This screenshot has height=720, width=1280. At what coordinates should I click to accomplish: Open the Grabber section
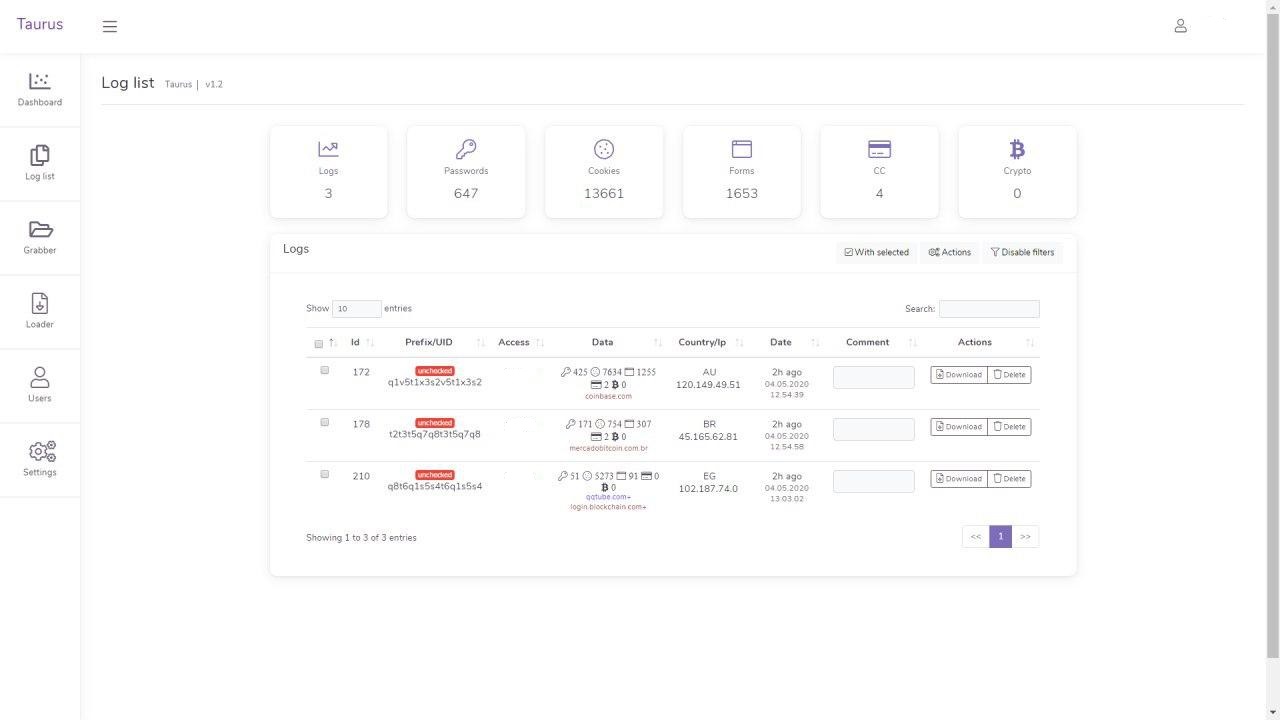pos(40,238)
